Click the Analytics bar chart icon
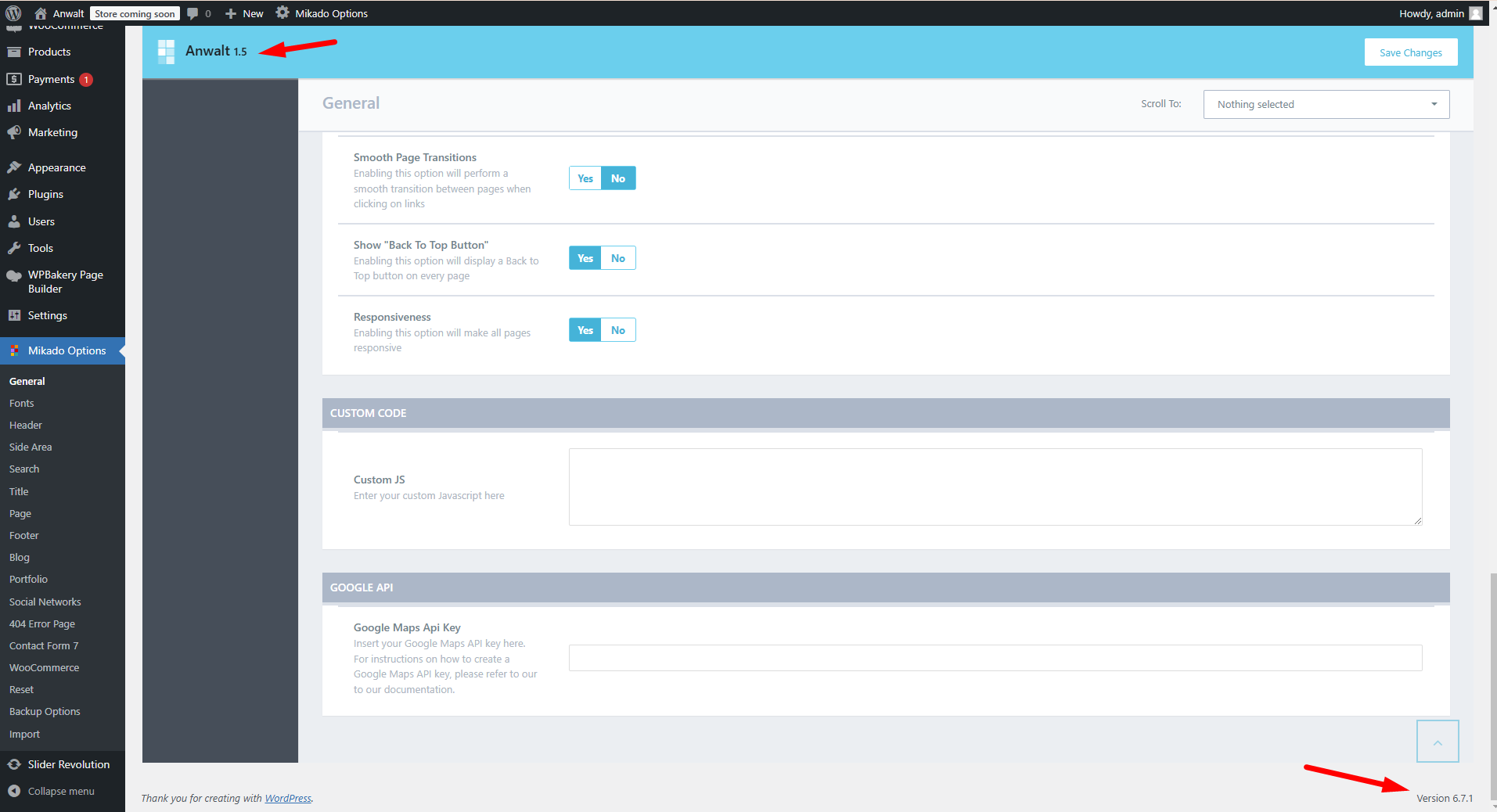 coord(14,106)
